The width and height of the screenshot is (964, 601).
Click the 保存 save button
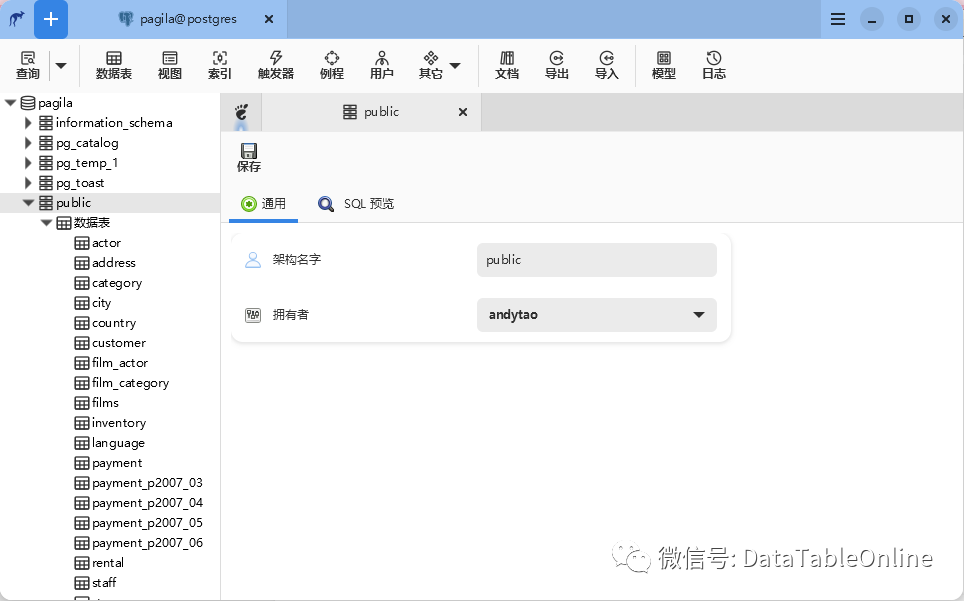[249, 157]
